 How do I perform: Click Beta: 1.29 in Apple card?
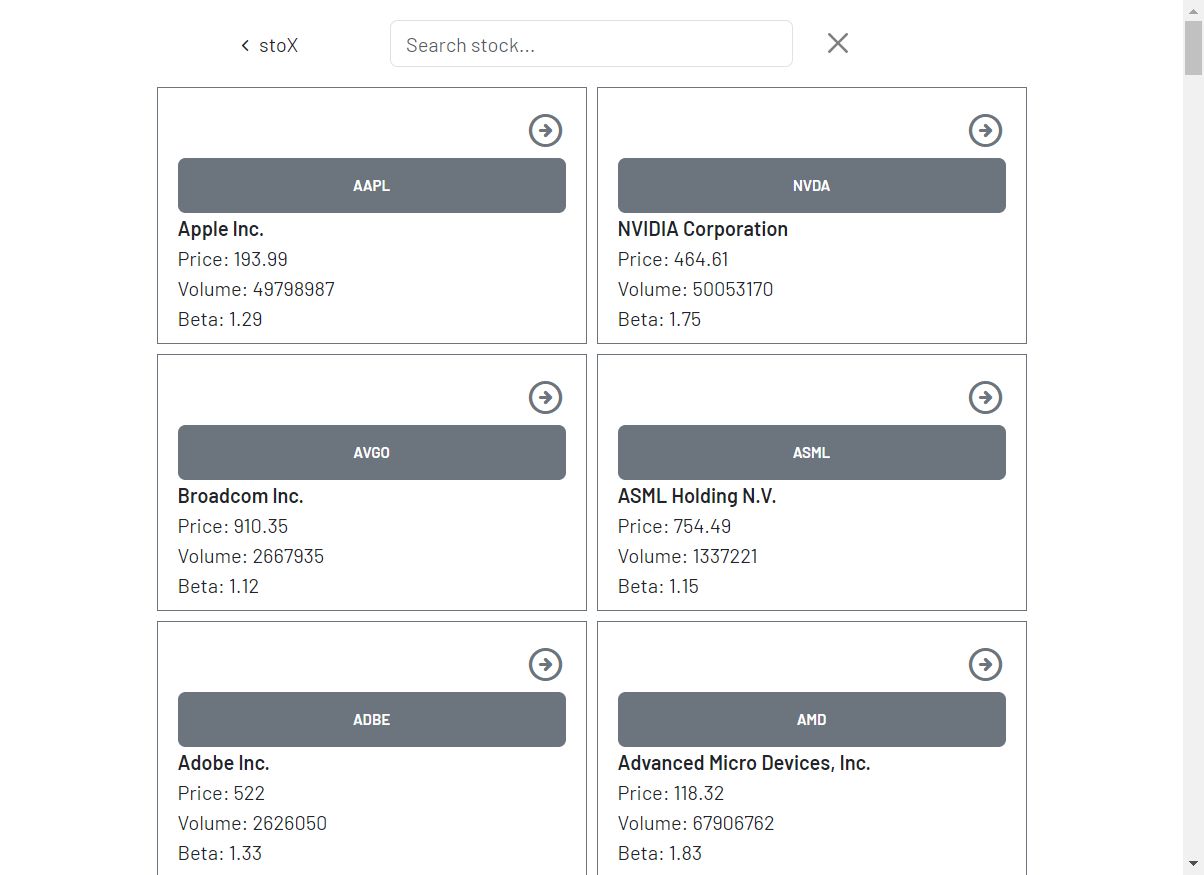click(220, 319)
